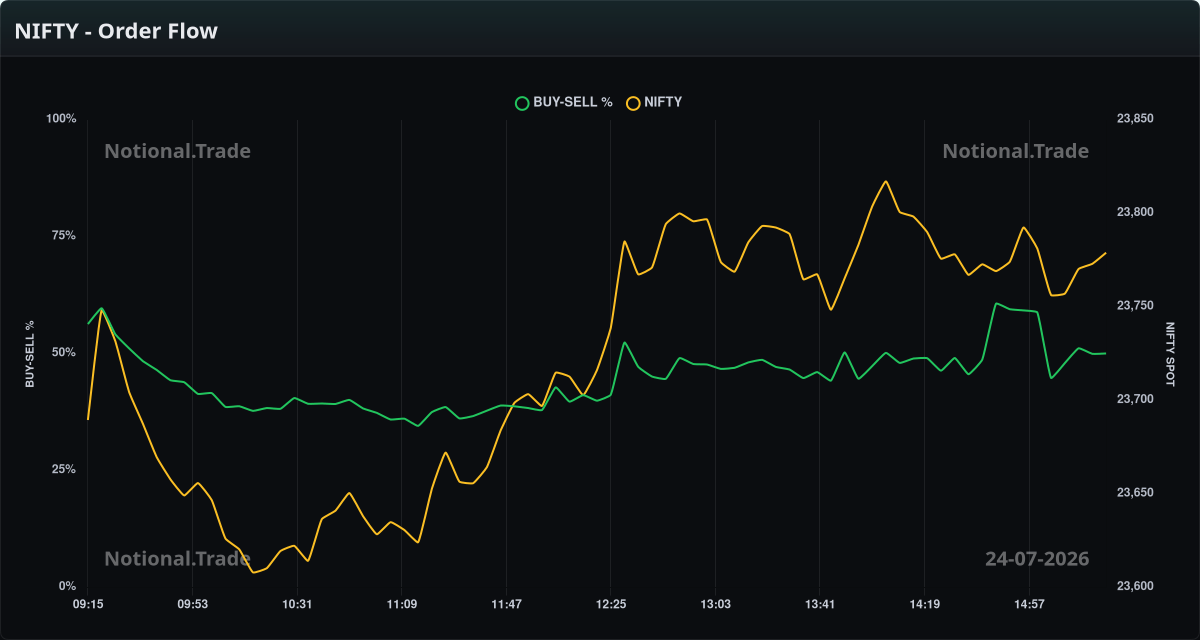The width and height of the screenshot is (1200, 640).
Task: Click the 13:03 time axis label
Action: point(715,604)
